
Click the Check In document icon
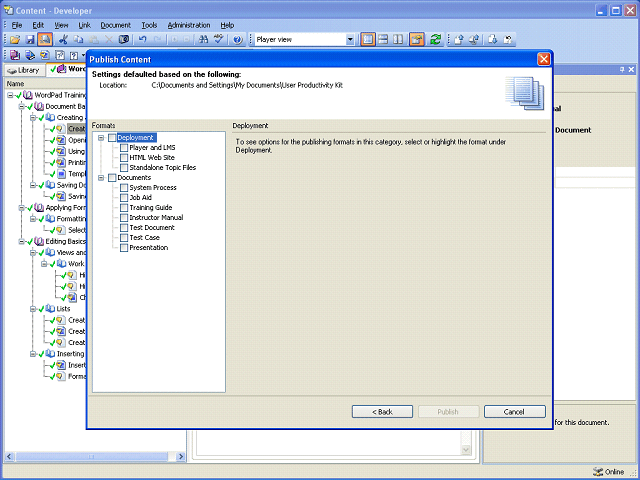[459, 40]
